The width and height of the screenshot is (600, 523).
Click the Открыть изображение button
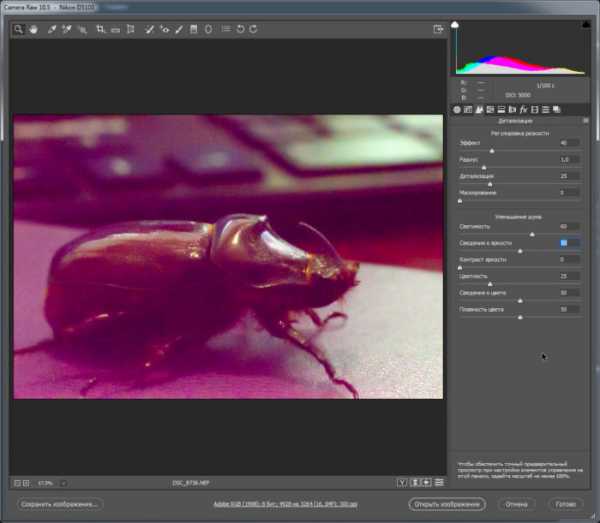pyautogui.click(x=447, y=504)
